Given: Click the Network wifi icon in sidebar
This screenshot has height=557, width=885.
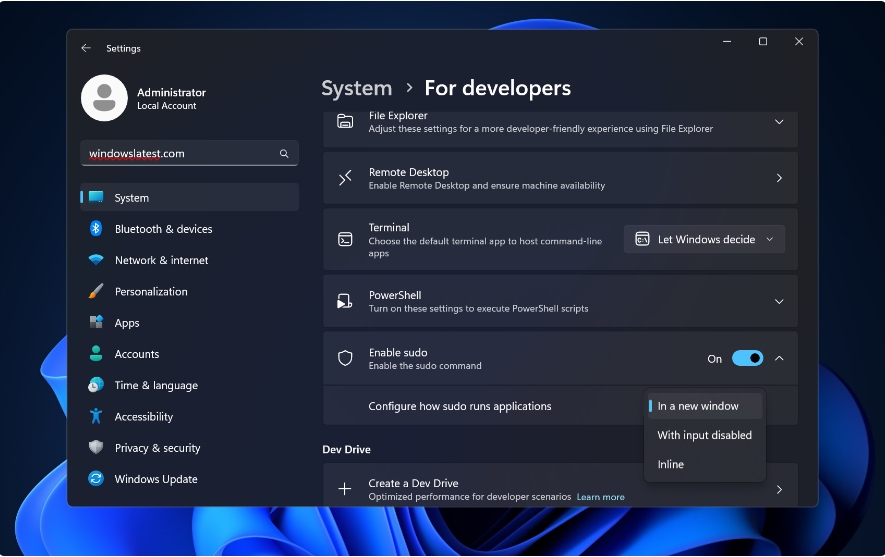Looking at the screenshot, I should tap(96, 260).
